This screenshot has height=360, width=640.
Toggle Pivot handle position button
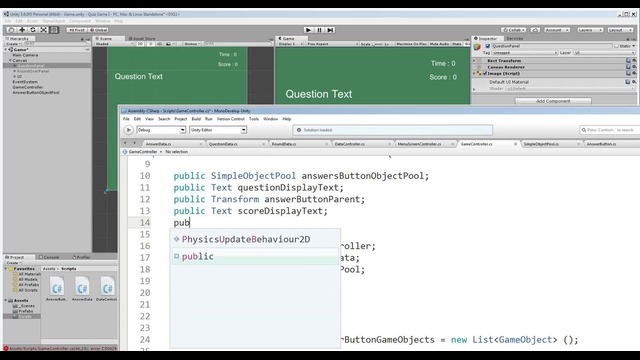coord(77,30)
